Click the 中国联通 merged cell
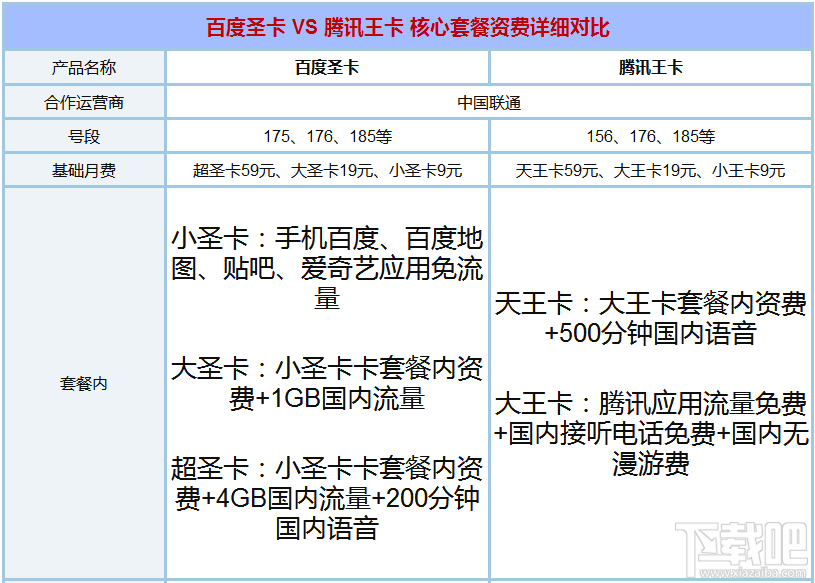Image resolution: width=815 pixels, height=583 pixels. tap(490, 100)
